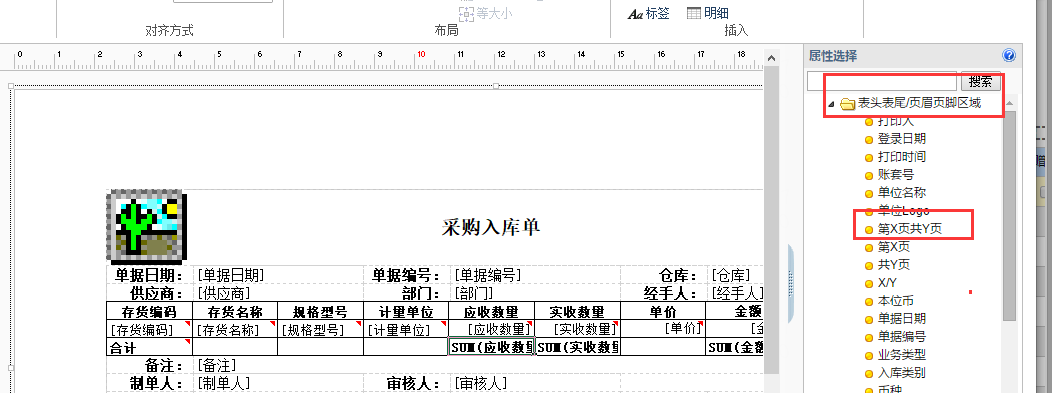Image resolution: width=1052 pixels, height=393 pixels.
Task: Click the property search input field
Action: tap(882, 82)
